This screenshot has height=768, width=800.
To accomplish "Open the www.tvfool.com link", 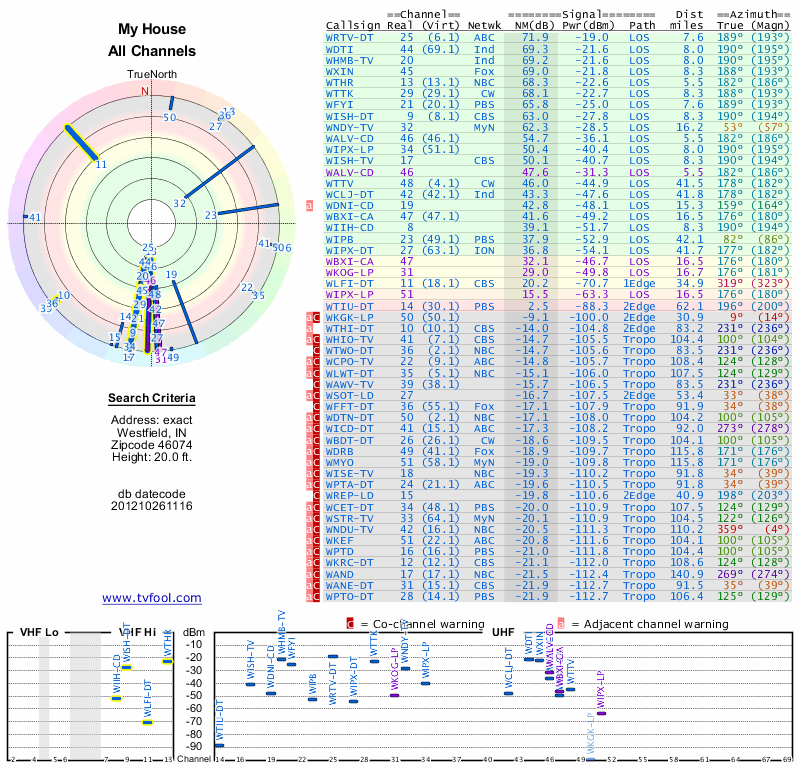I will pos(152,598).
